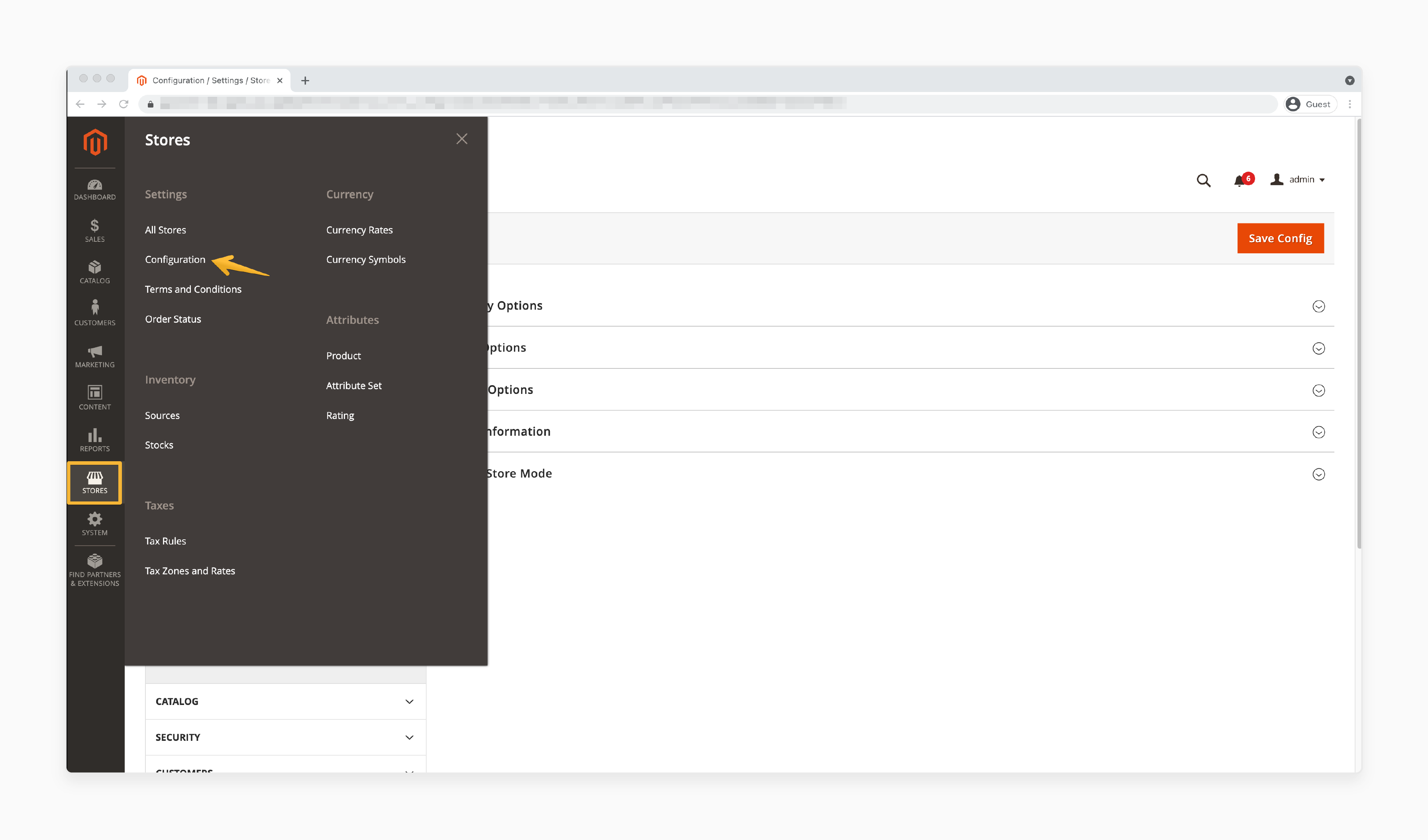Screen dimensions: 1428x840
Task: Click the Magento logo icon
Action: pyautogui.click(x=95, y=142)
